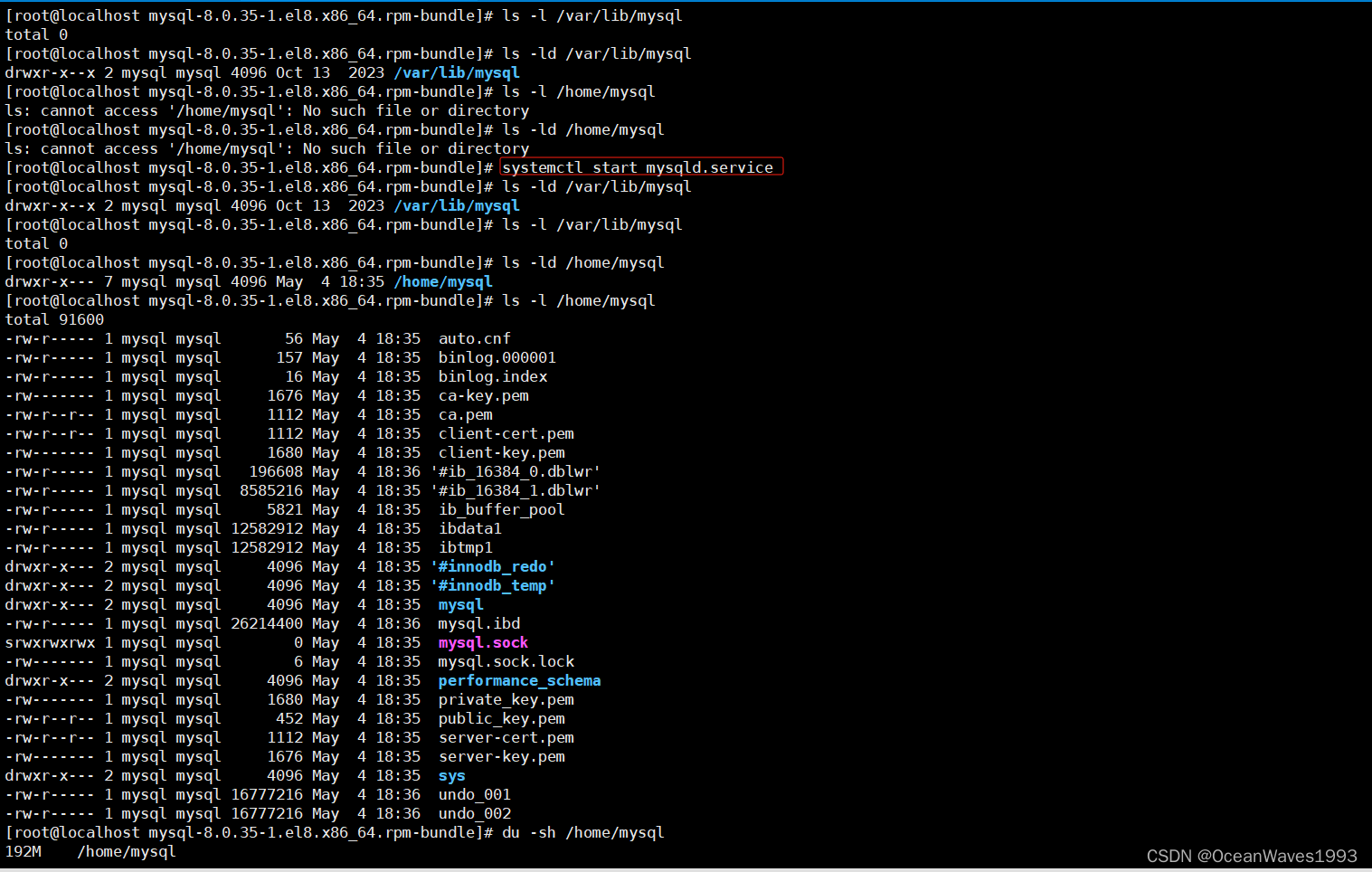This screenshot has height=872, width=1372.
Task: Select the magenta mysql.sock socket name
Action: pos(484,642)
